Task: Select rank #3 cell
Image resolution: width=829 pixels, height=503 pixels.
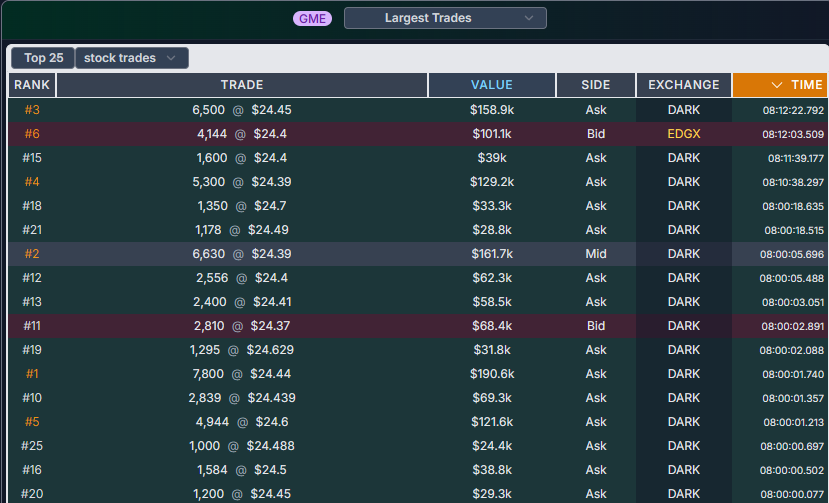Action: coord(32,110)
